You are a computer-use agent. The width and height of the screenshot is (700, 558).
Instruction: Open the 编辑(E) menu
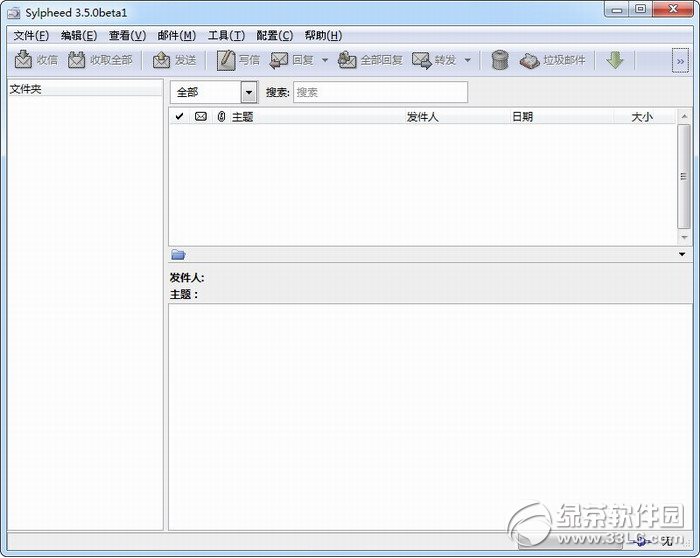[79, 35]
